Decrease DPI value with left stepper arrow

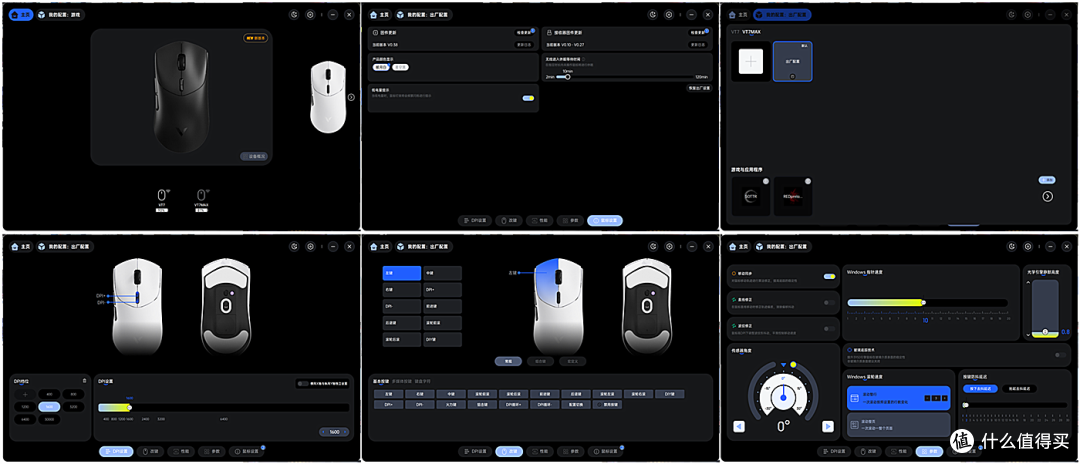[x=325, y=432]
